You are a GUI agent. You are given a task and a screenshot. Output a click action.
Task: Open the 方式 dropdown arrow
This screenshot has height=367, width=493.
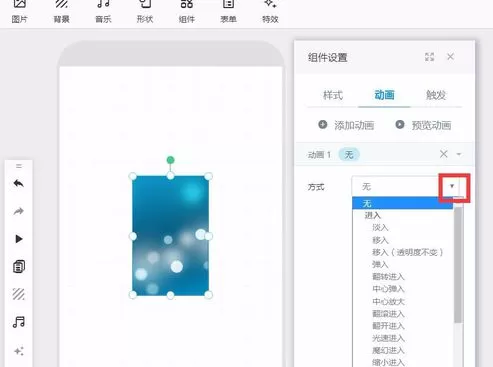pyautogui.click(x=452, y=186)
